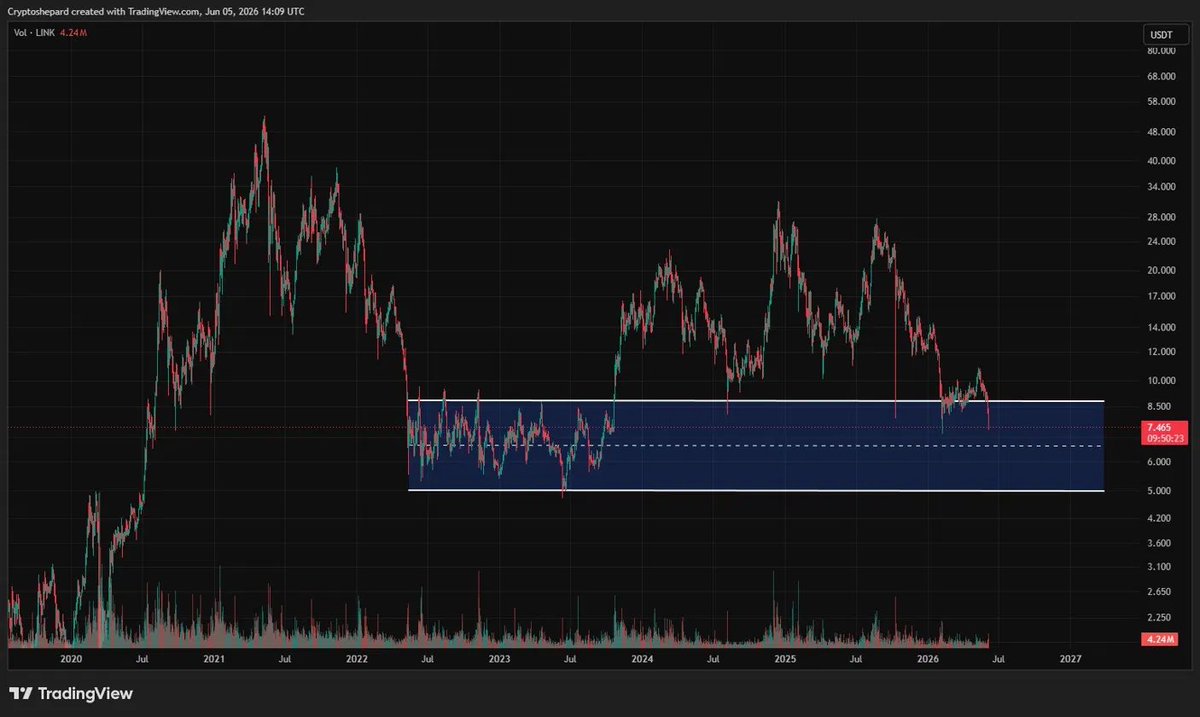Click the 12.000 price axis label
This screenshot has height=717, width=1200.
pos(1160,352)
